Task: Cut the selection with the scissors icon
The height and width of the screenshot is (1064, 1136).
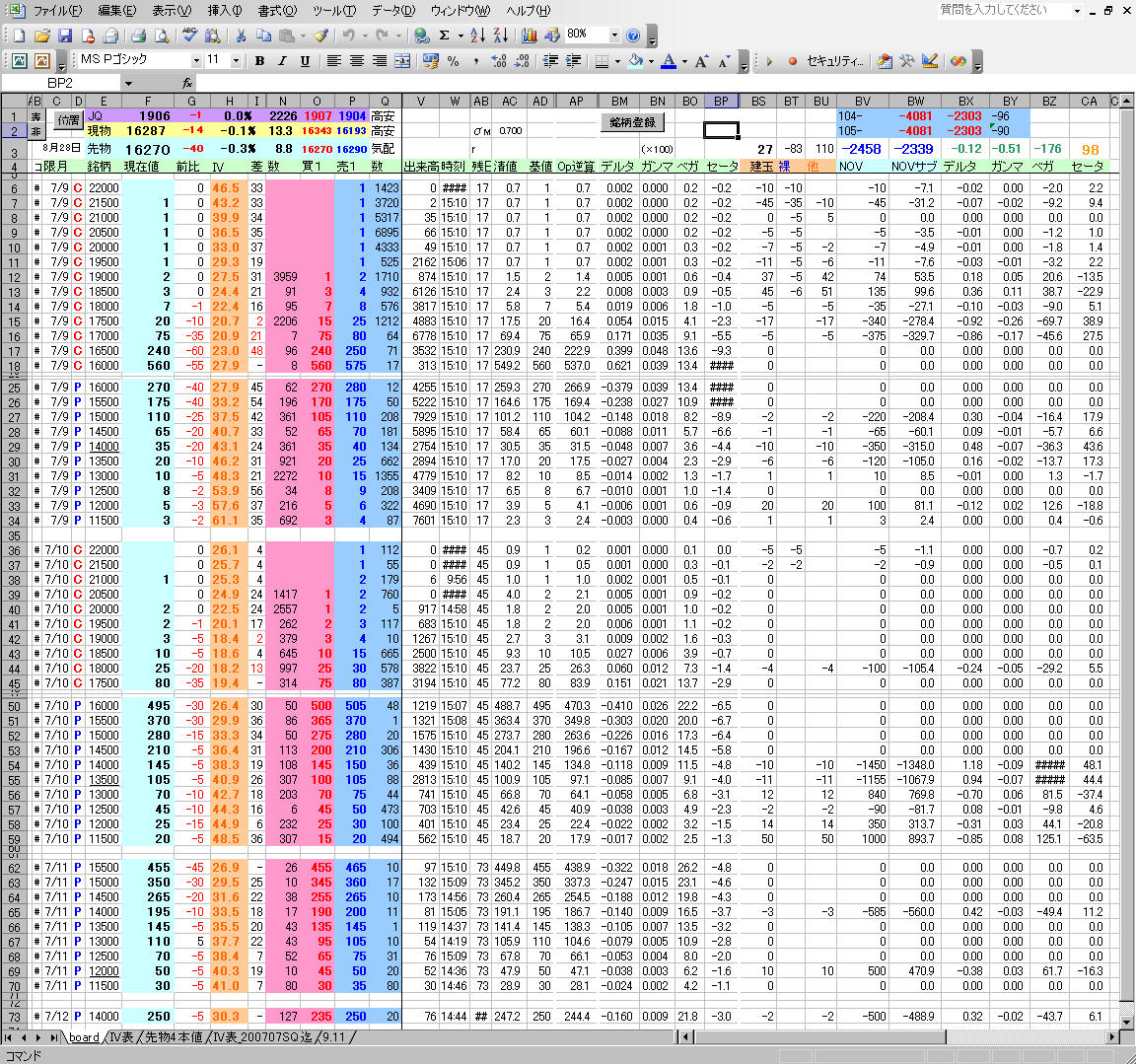Action: coord(242,35)
